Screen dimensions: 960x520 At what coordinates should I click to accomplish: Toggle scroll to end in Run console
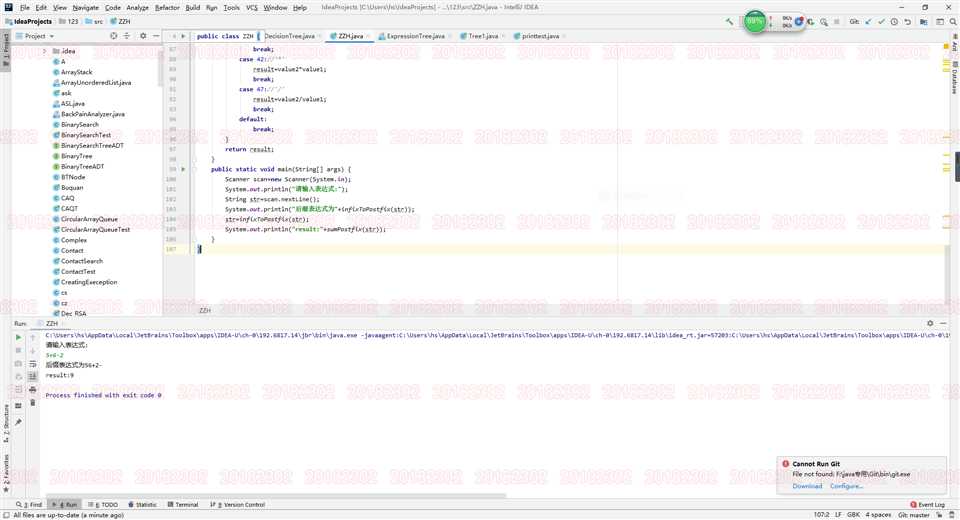click(x=32, y=377)
